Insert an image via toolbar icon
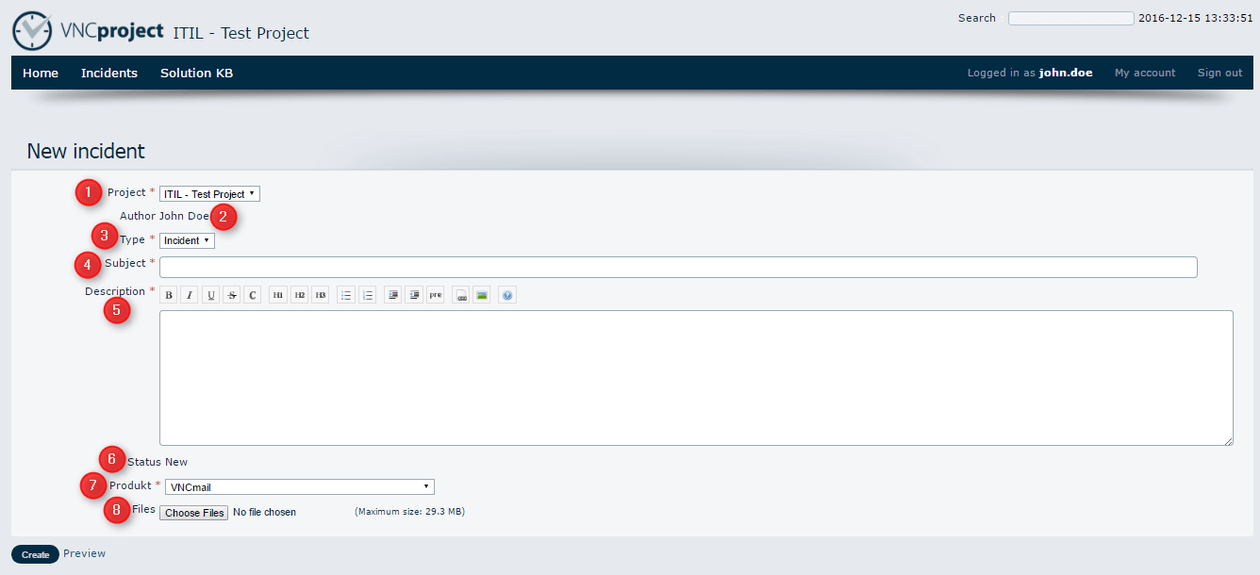 (482, 295)
